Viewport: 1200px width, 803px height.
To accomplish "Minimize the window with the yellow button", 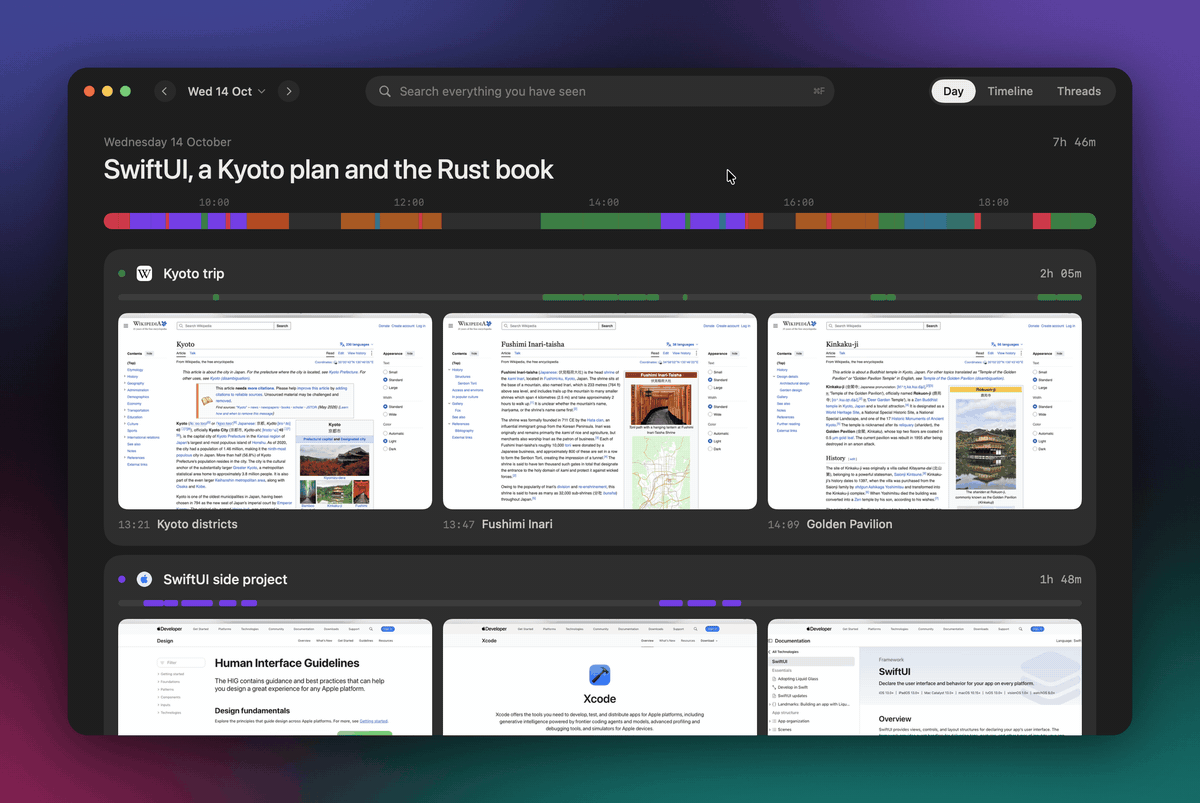I will (107, 91).
